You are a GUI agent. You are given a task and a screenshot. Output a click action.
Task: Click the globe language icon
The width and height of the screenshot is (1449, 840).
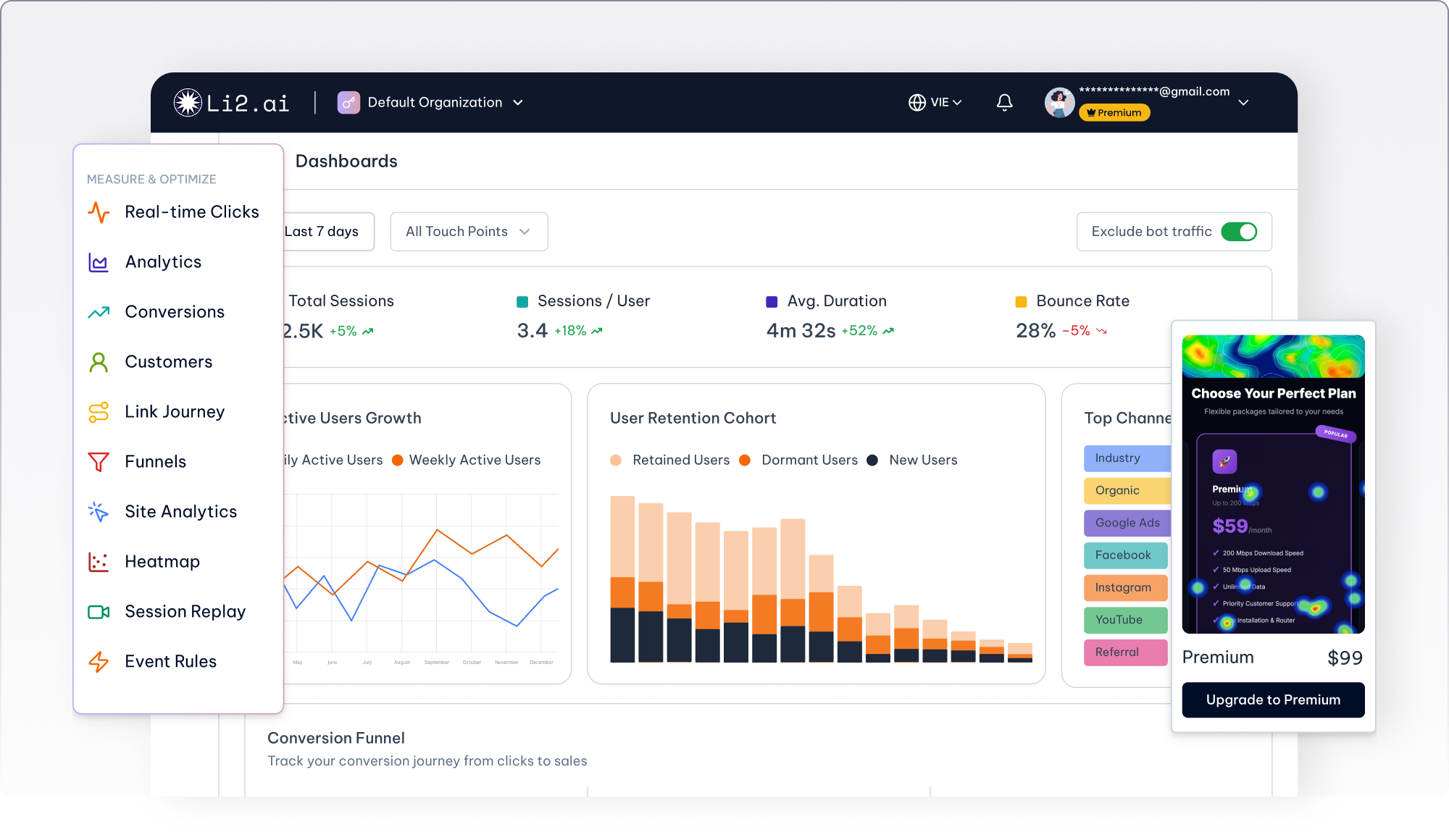point(917,103)
